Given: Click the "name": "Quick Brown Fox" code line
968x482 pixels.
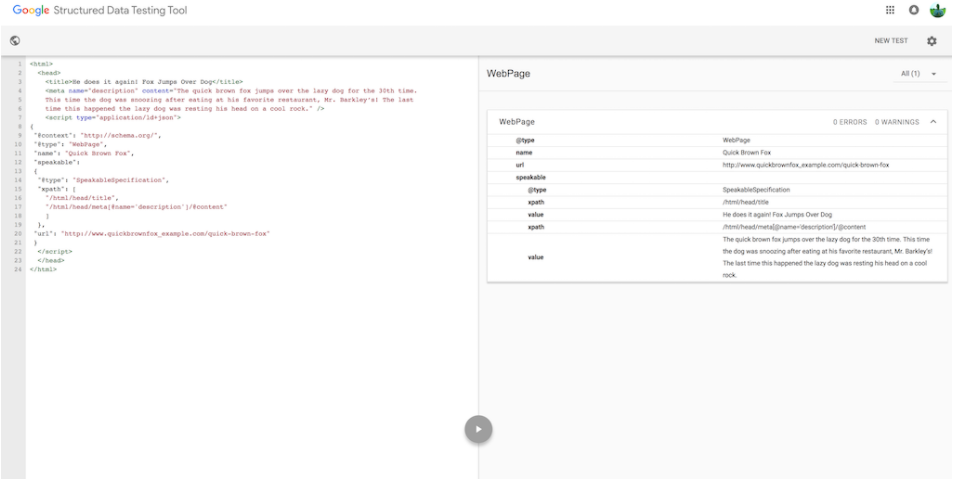Looking at the screenshot, I should [x=83, y=153].
